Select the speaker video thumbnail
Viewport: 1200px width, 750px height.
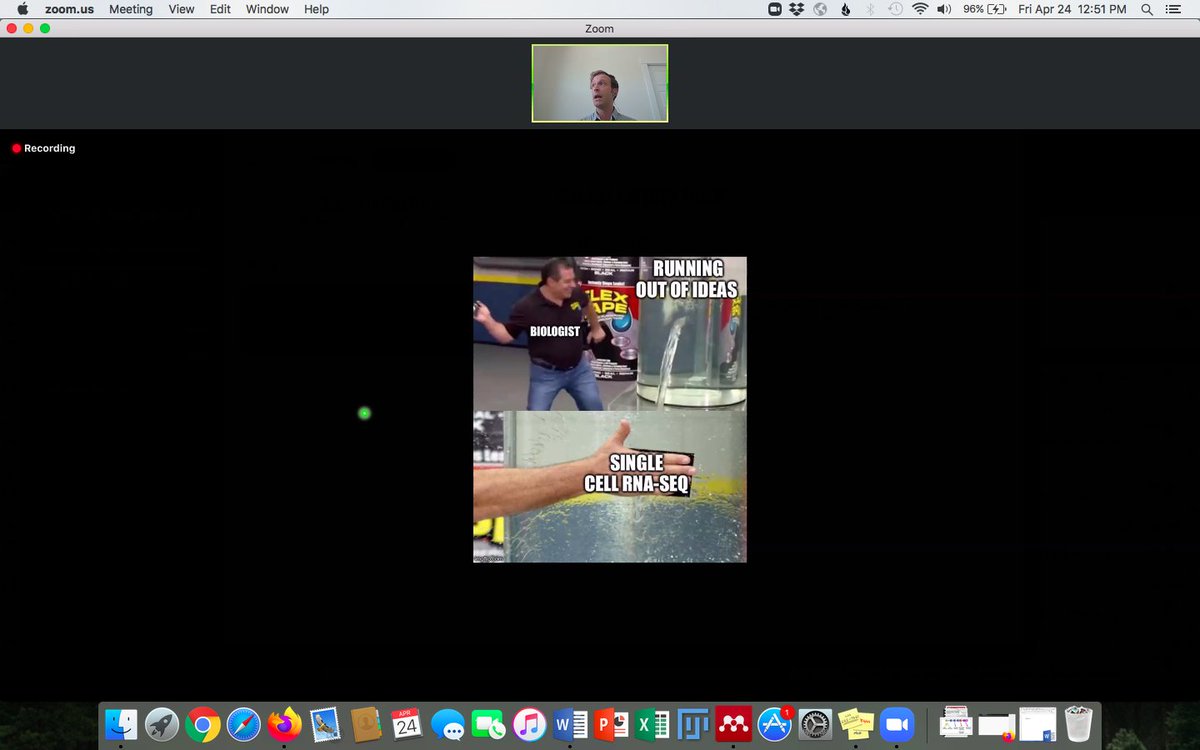[600, 83]
